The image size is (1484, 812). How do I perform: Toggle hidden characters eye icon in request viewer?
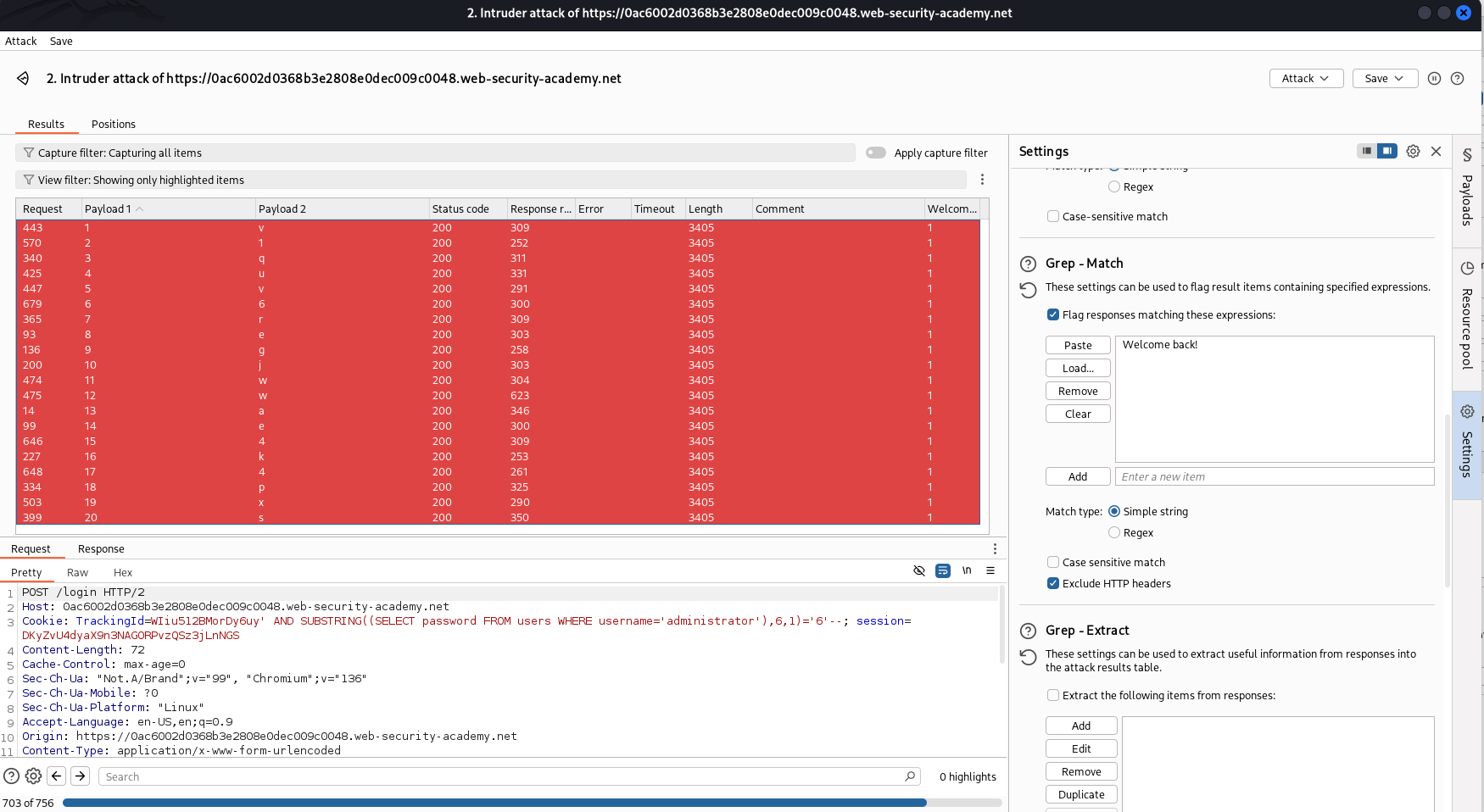pos(918,570)
